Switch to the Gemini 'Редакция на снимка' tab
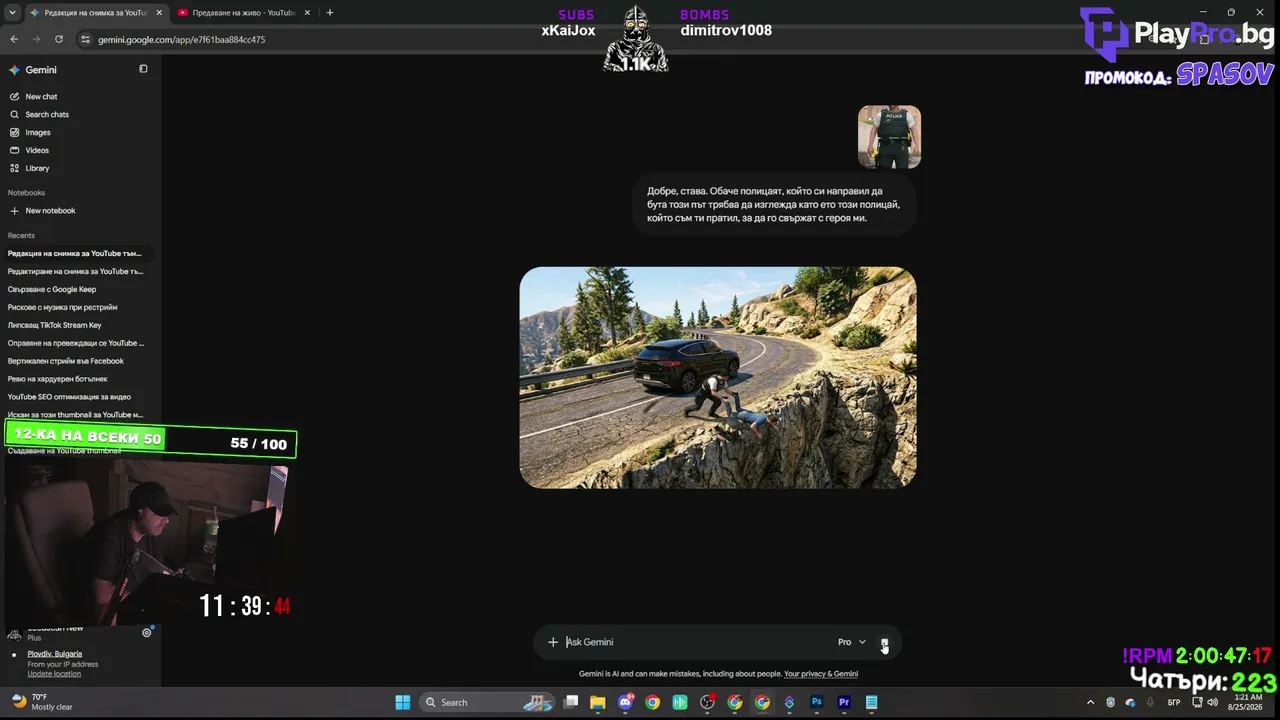 click(95, 13)
